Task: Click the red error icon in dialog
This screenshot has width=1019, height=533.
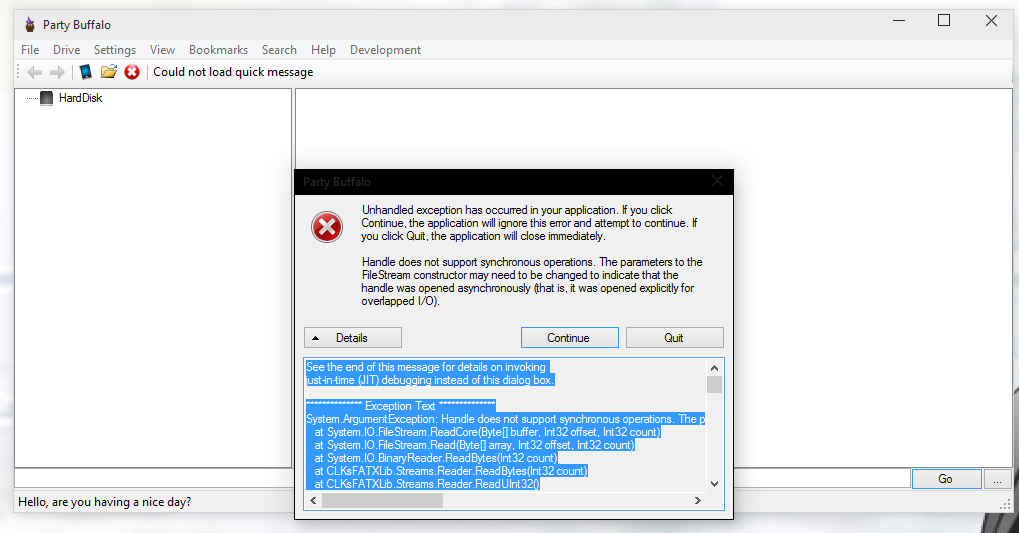Action: point(326,228)
